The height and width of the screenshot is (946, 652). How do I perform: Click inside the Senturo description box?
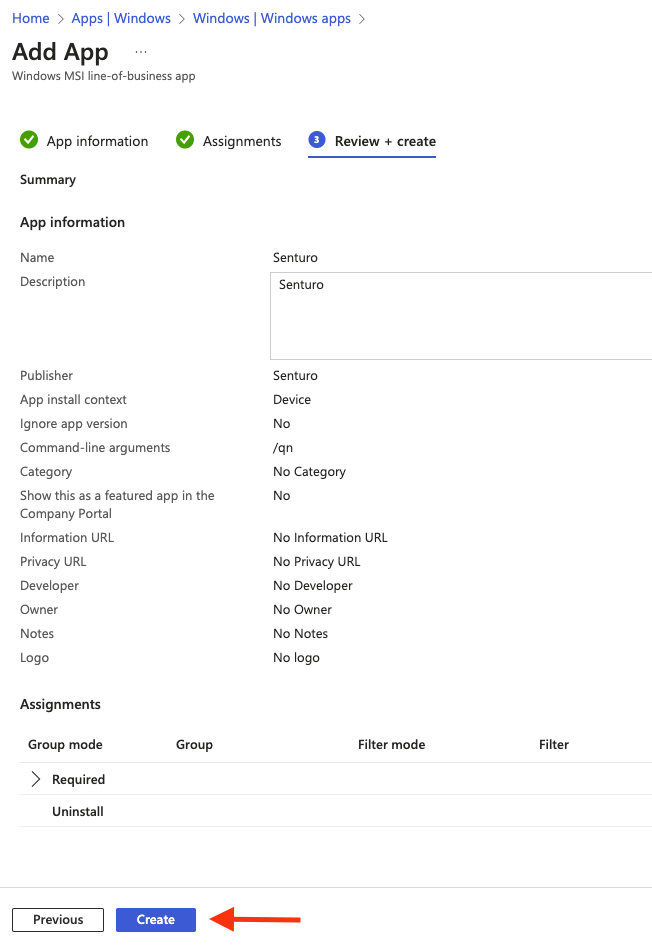click(461, 316)
